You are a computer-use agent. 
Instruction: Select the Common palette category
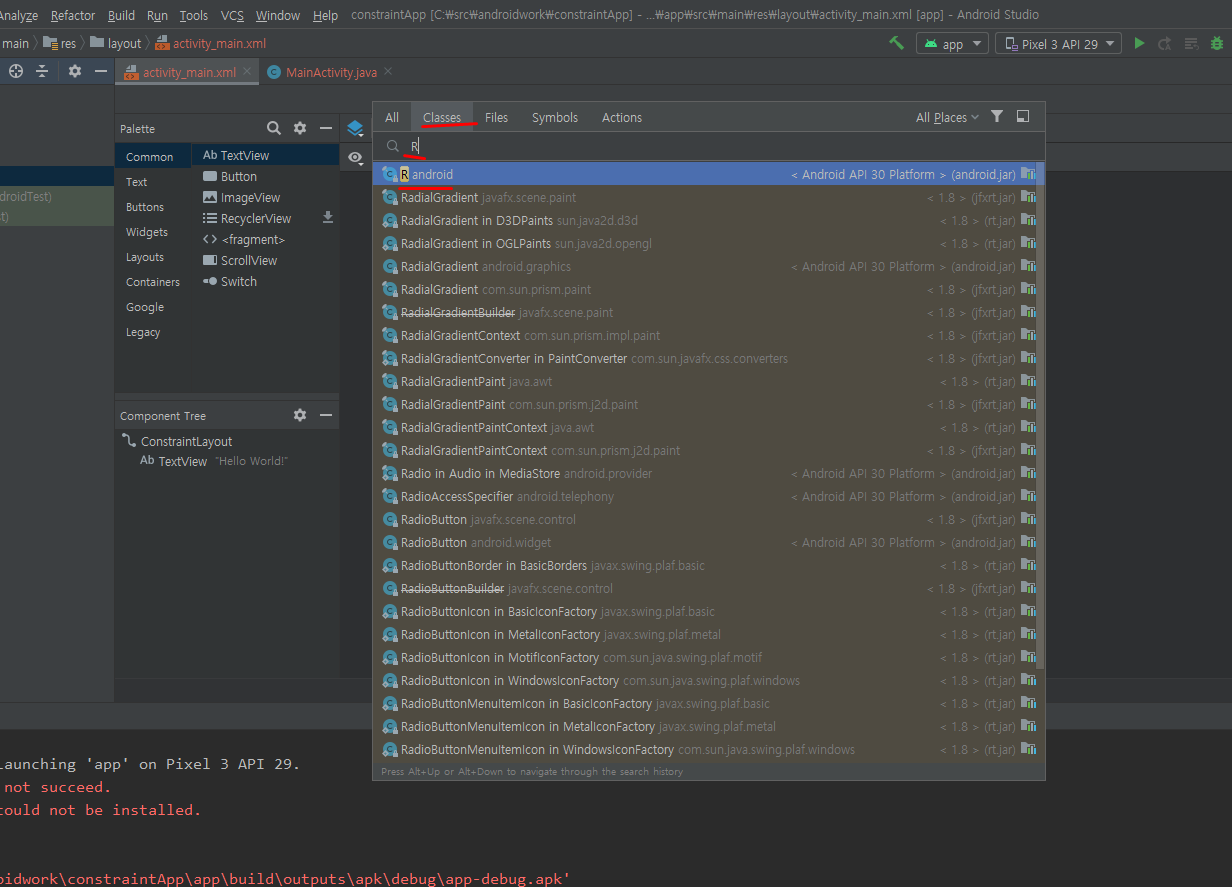153,157
